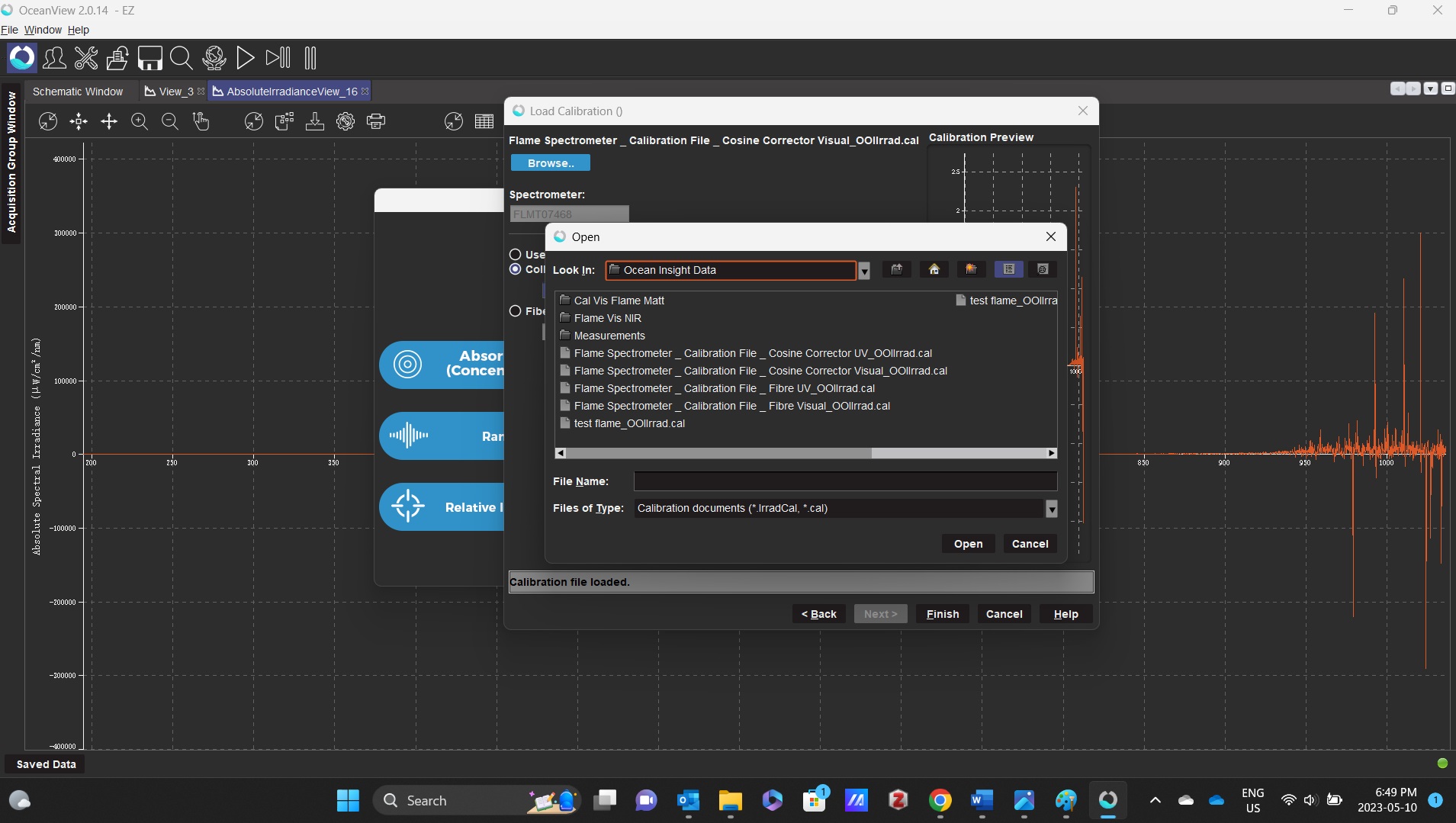
Task: Click the Pause acquisition icon in main toolbar
Action: tap(310, 58)
